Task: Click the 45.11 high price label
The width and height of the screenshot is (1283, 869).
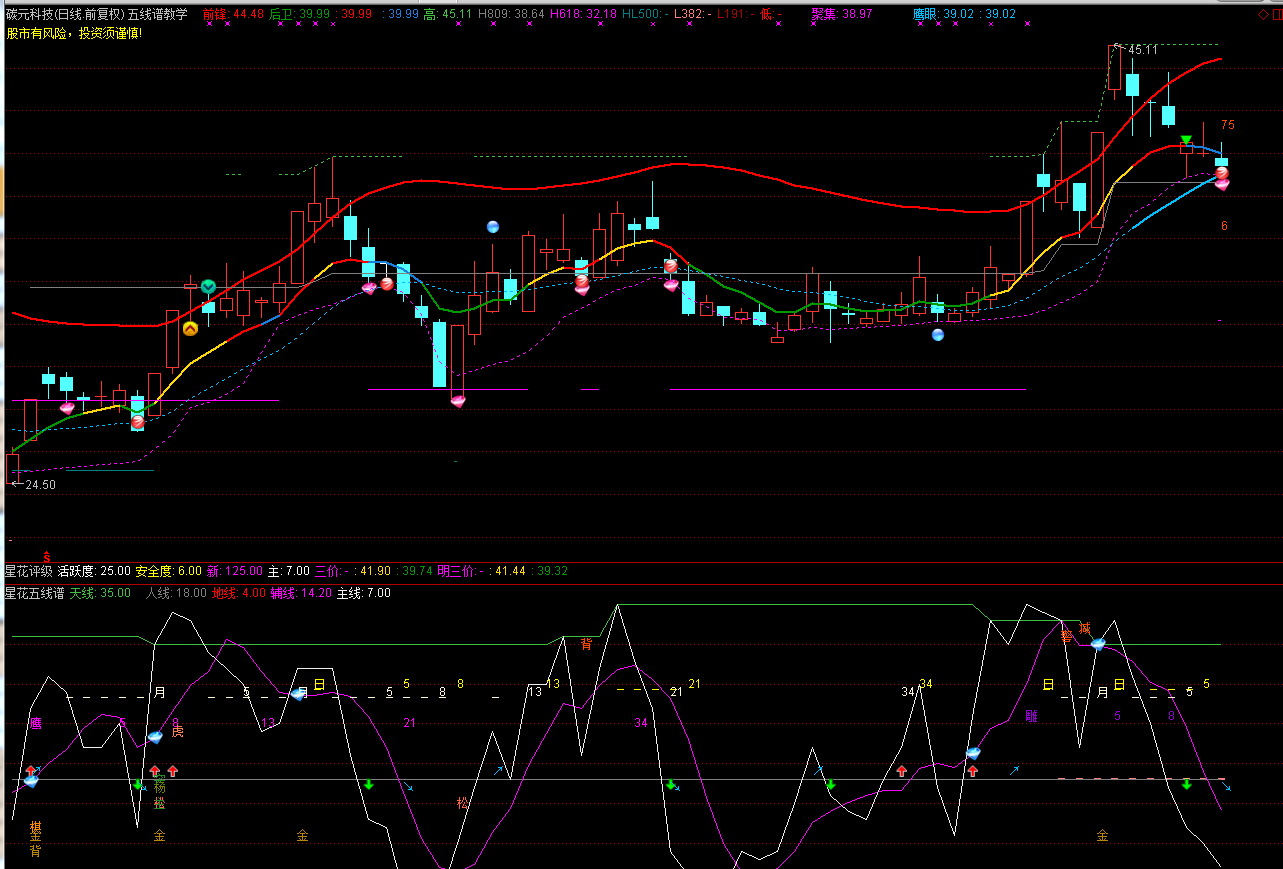Action: (1142, 49)
